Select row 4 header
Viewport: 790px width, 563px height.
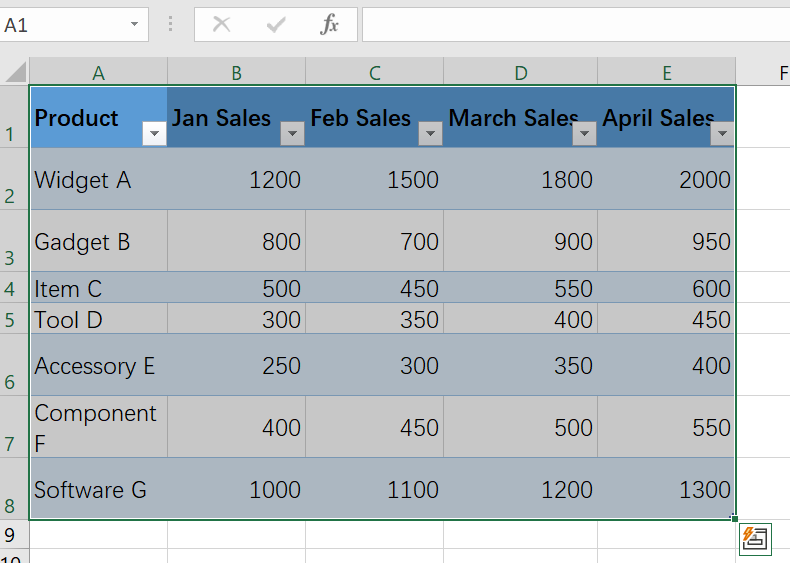pyautogui.click(x=15, y=287)
